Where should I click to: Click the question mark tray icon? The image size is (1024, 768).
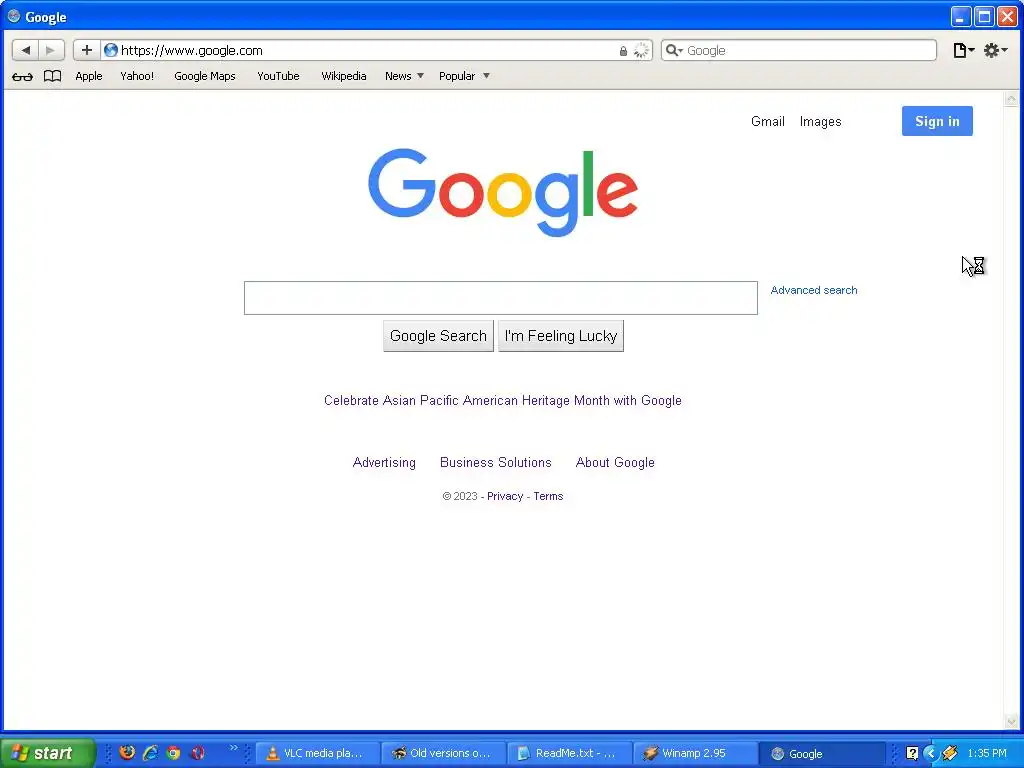(912, 753)
